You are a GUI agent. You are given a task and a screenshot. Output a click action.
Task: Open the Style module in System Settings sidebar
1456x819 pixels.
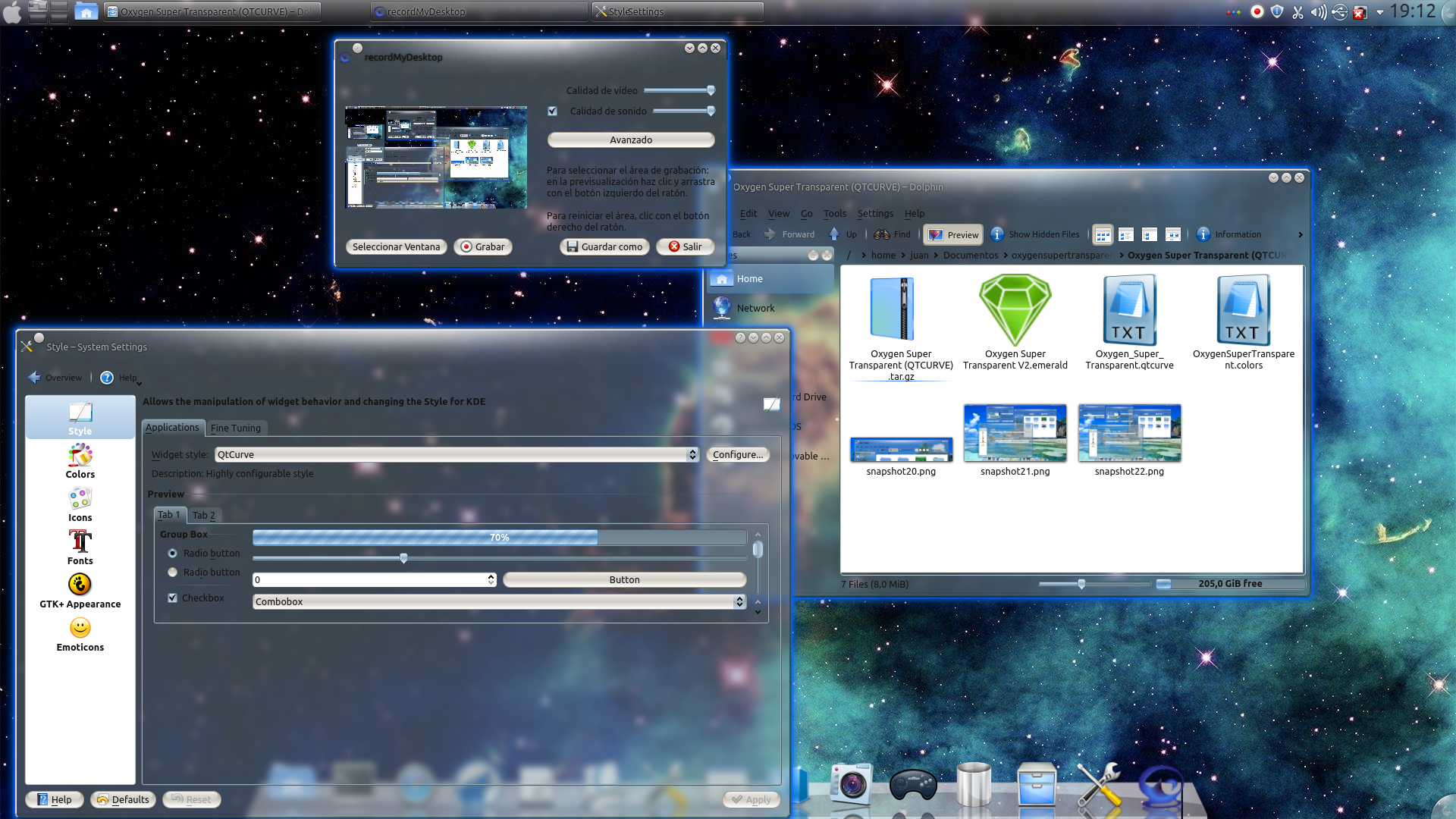(80, 418)
